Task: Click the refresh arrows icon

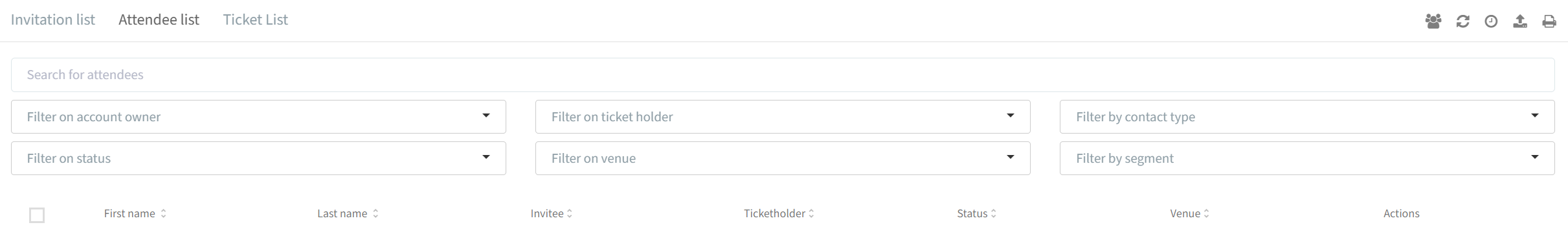Action: (1462, 21)
